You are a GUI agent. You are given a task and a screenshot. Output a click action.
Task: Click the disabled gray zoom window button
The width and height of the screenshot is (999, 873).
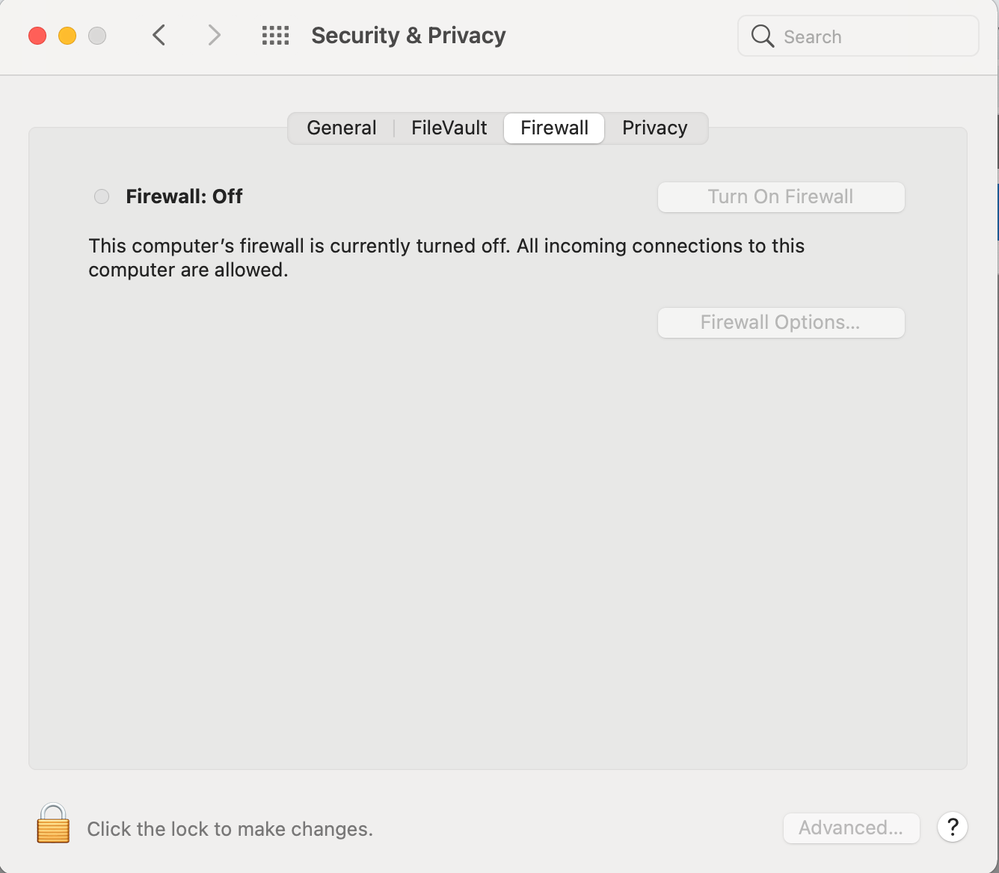point(97,36)
